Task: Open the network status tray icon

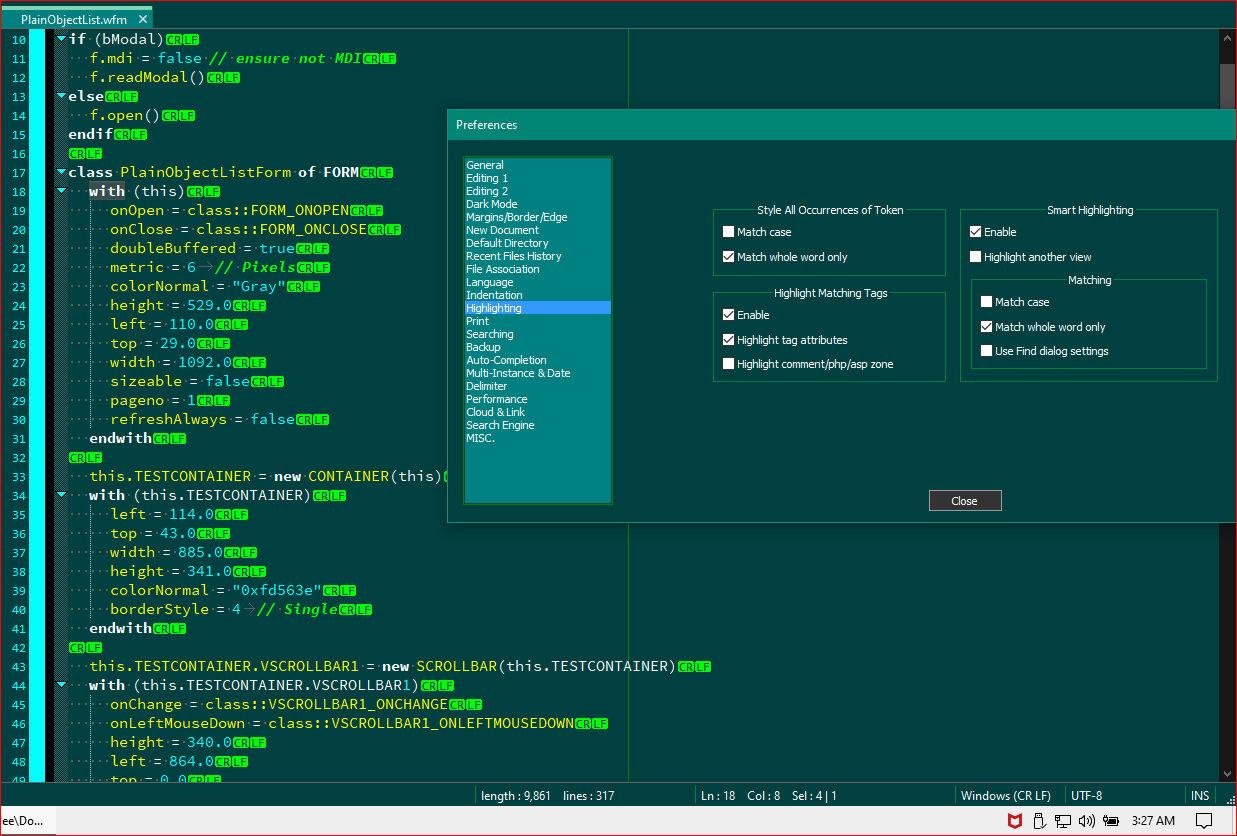Action: [1062, 821]
